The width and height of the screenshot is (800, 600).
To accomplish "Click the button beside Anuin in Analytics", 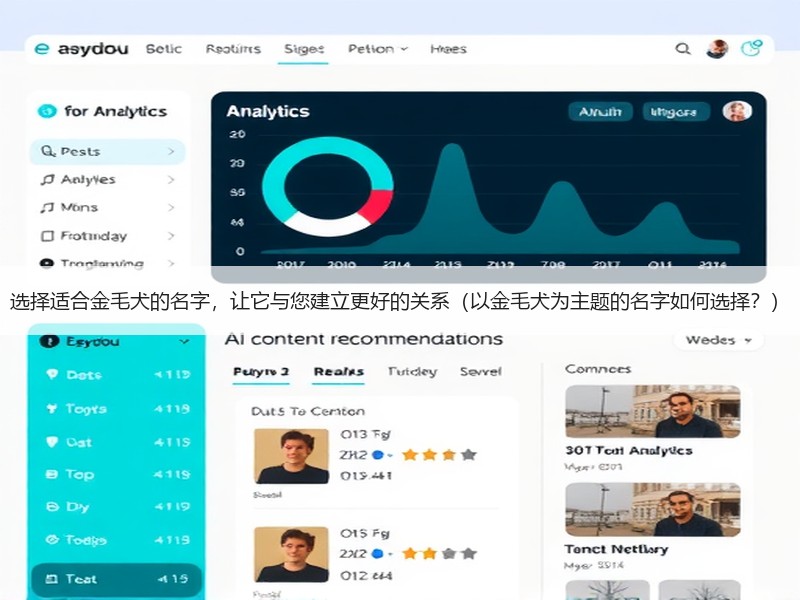I will pyautogui.click(x=676, y=112).
